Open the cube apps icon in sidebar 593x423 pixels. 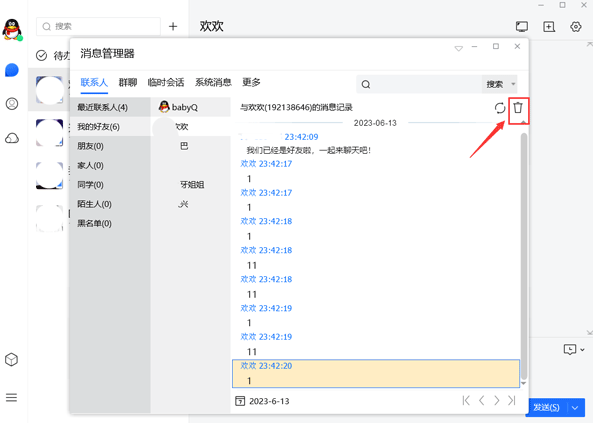pyautogui.click(x=11, y=359)
